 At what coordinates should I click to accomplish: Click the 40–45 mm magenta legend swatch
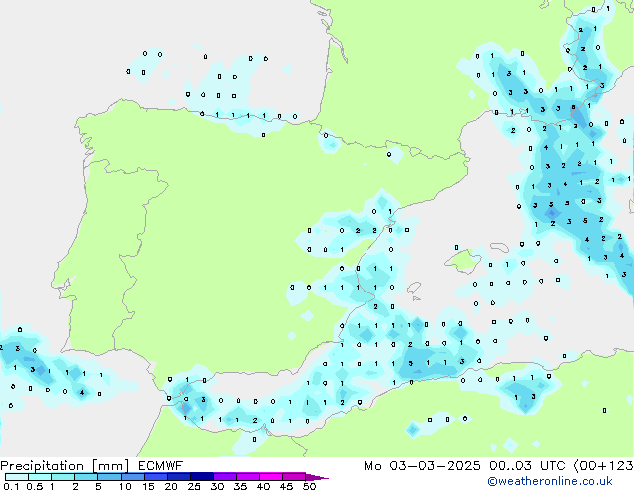point(271,477)
